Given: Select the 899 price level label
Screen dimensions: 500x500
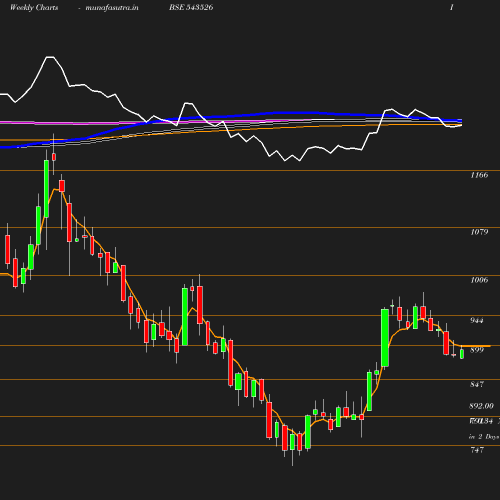Looking at the screenshot, I should (x=477, y=350).
